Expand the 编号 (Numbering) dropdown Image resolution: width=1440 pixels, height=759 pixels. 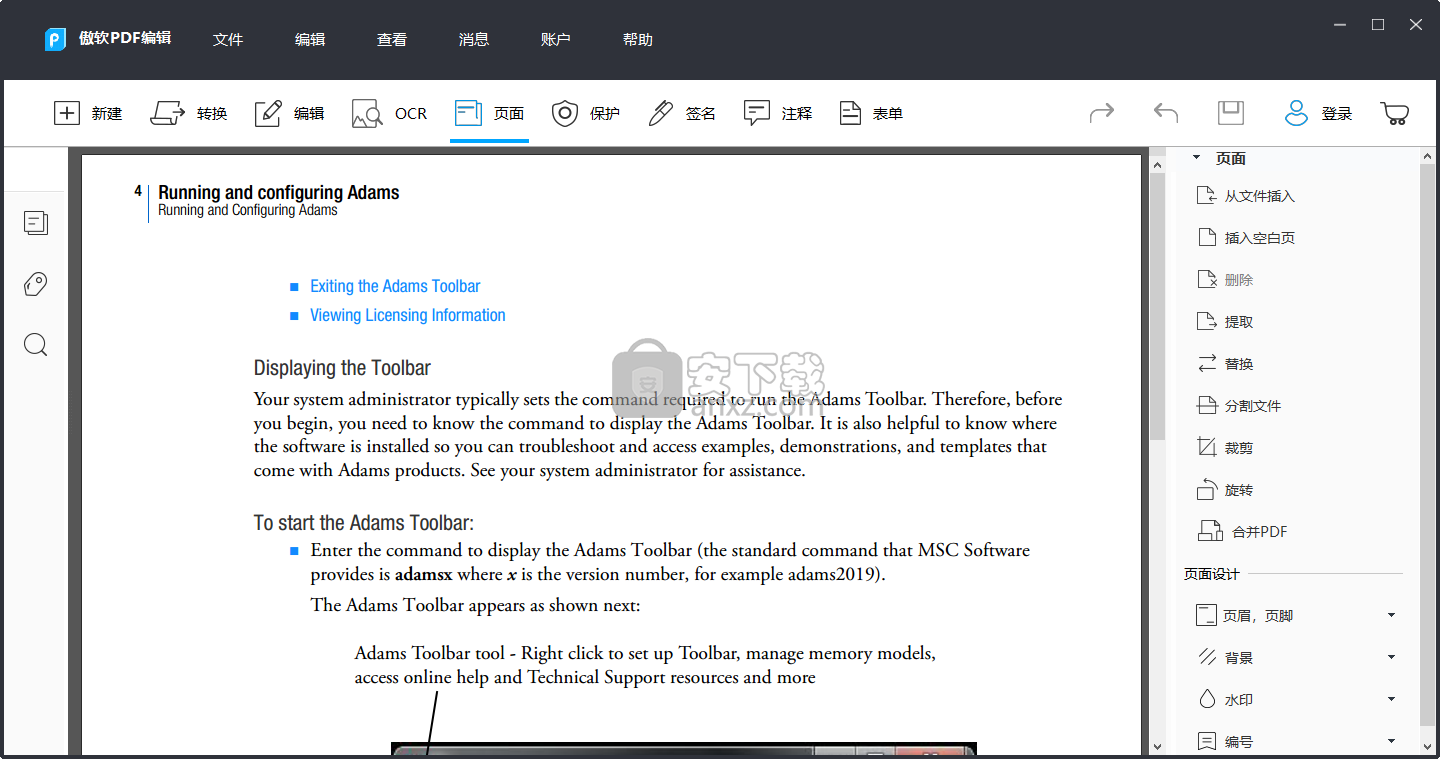[1391, 742]
